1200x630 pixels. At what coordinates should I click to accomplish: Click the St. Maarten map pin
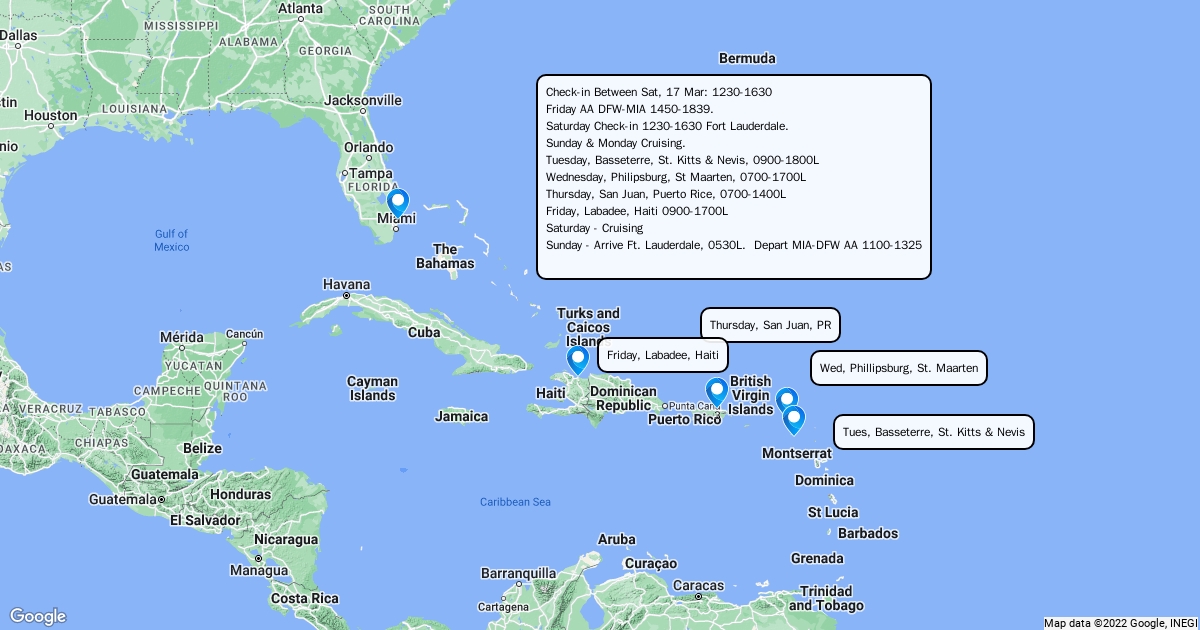click(x=787, y=402)
